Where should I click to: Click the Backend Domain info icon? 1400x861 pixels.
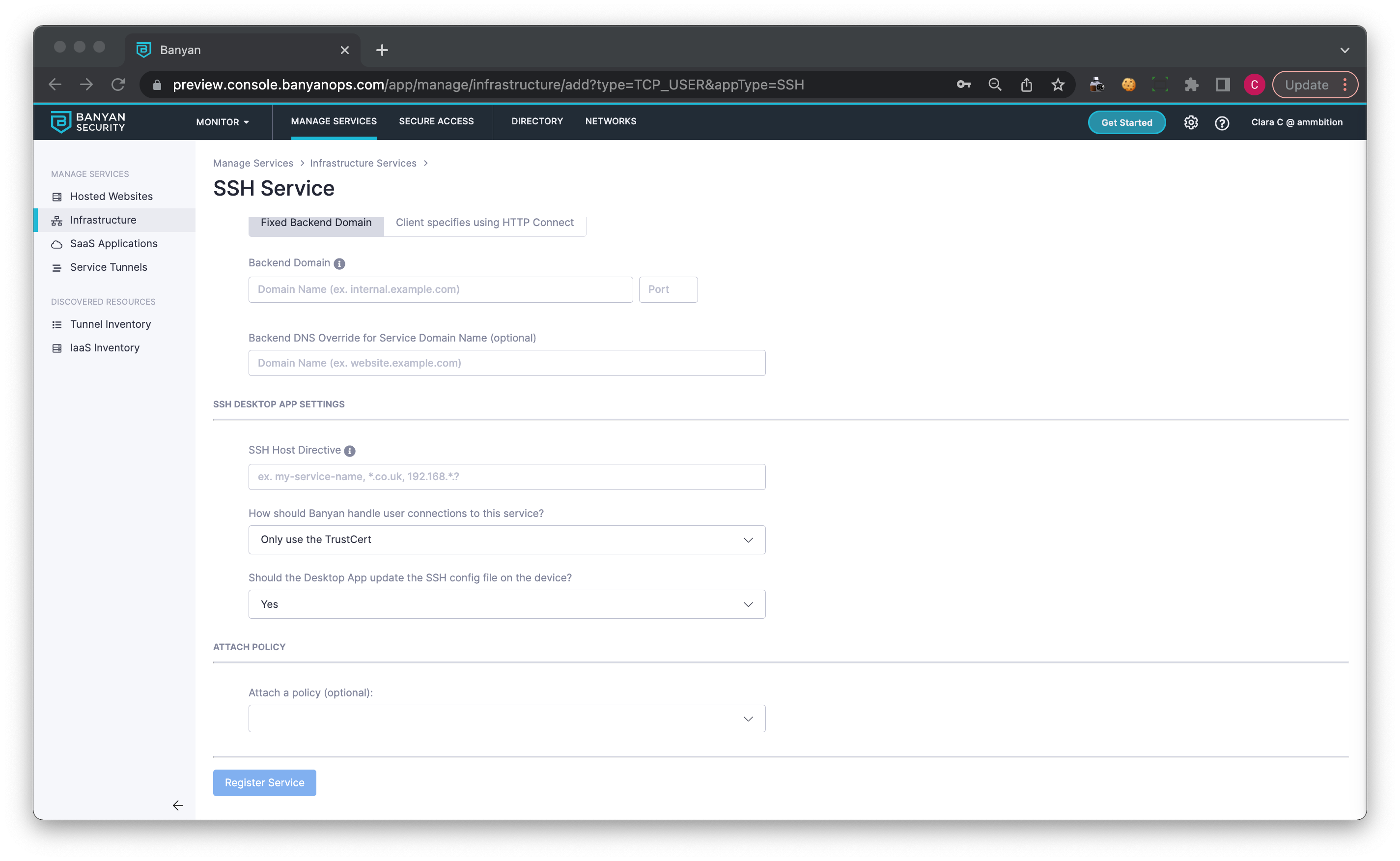point(339,263)
